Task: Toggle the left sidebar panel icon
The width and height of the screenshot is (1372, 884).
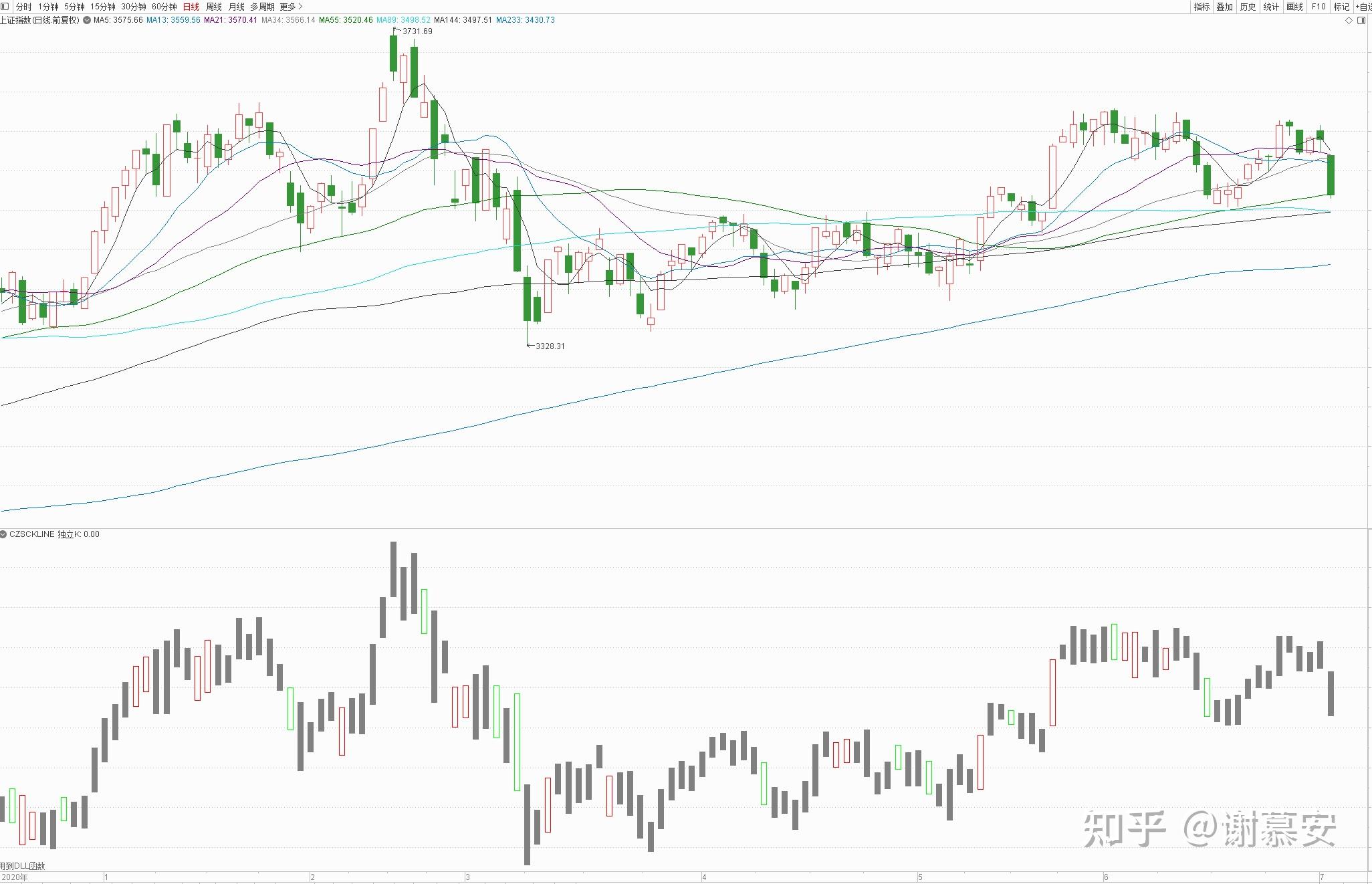Action: tap(5, 7)
